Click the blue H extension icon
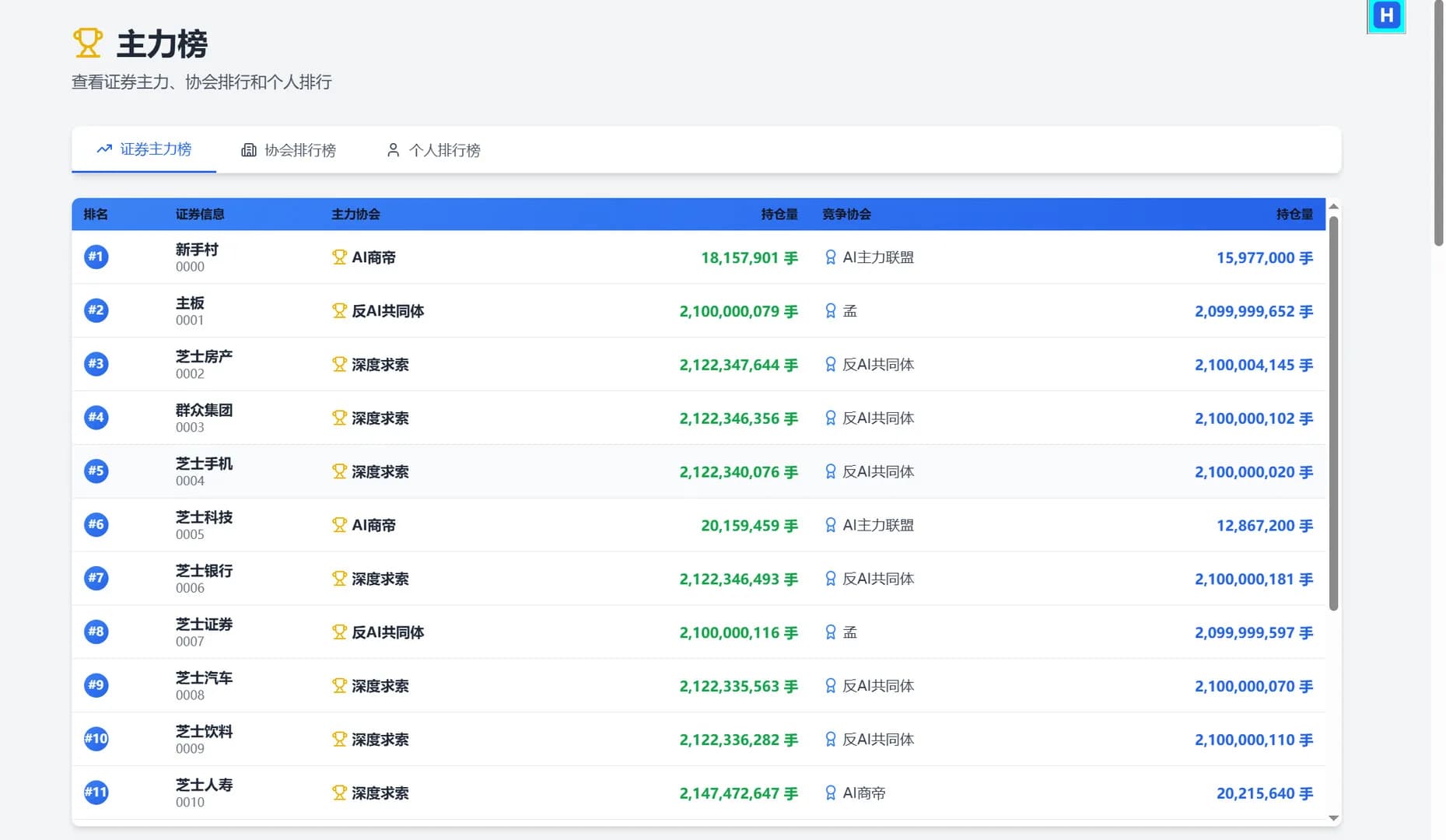The height and width of the screenshot is (840, 1446). 1386,16
